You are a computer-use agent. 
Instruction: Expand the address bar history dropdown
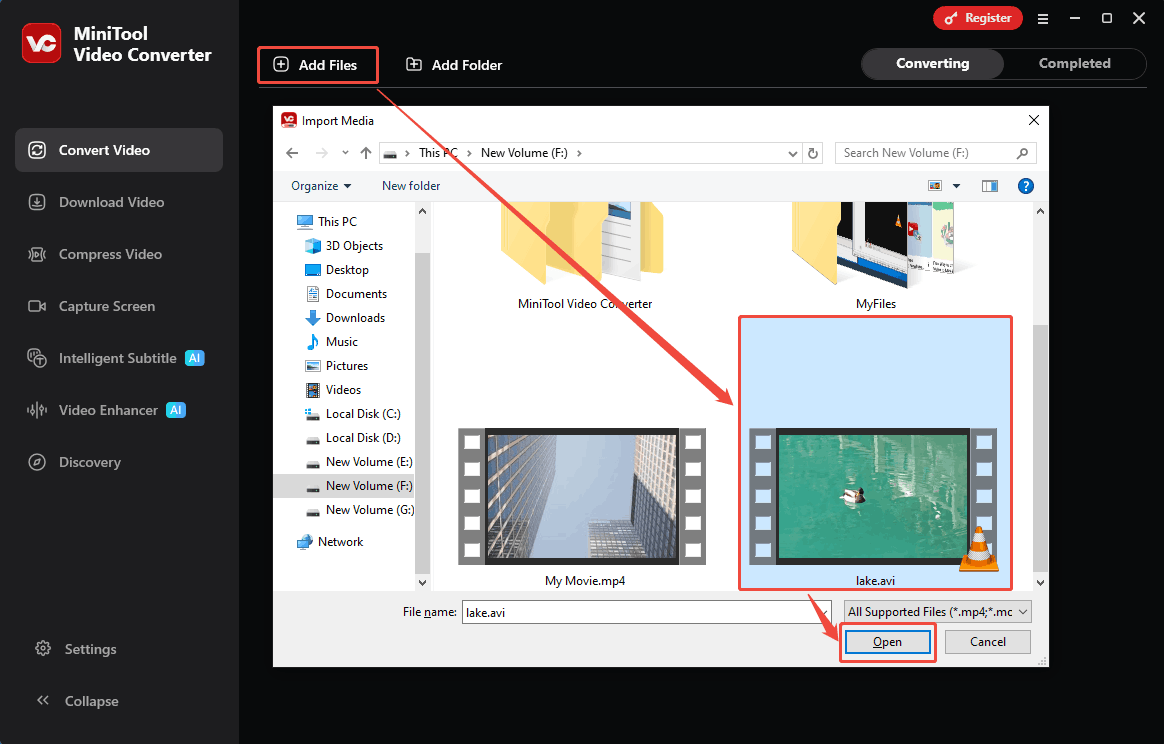(792, 154)
